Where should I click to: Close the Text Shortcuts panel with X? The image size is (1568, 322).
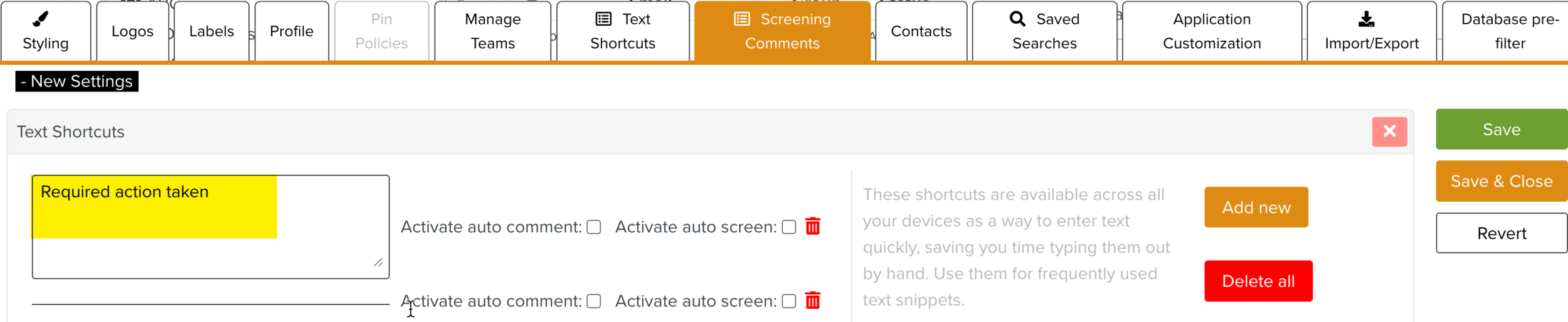[x=1389, y=132]
